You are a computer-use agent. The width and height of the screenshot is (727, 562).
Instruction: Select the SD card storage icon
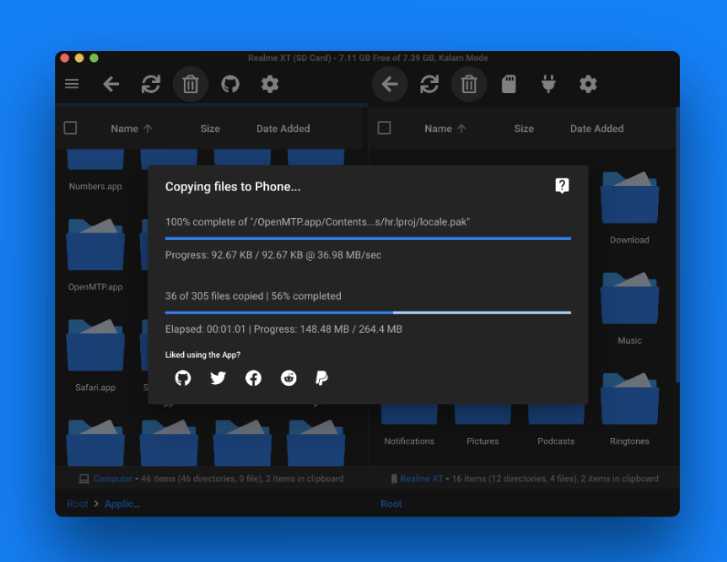[x=509, y=84]
